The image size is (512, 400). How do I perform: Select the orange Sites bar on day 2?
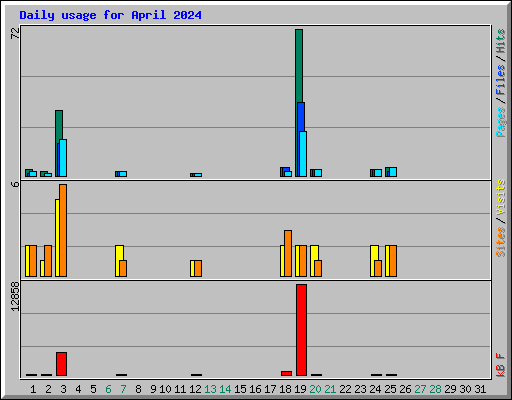coord(48,261)
